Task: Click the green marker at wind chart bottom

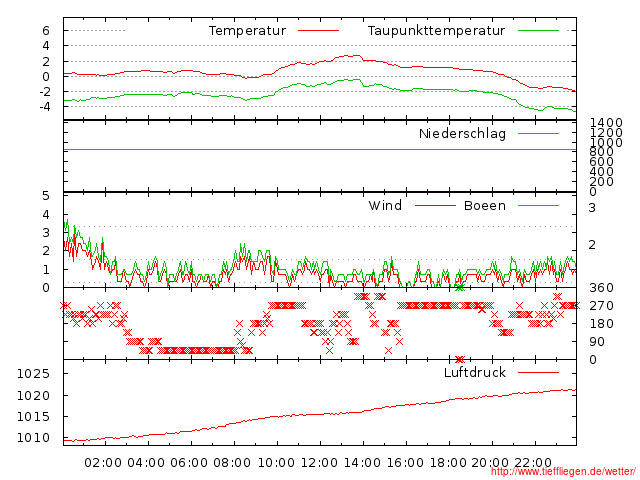Action: pyautogui.click(x=460, y=288)
